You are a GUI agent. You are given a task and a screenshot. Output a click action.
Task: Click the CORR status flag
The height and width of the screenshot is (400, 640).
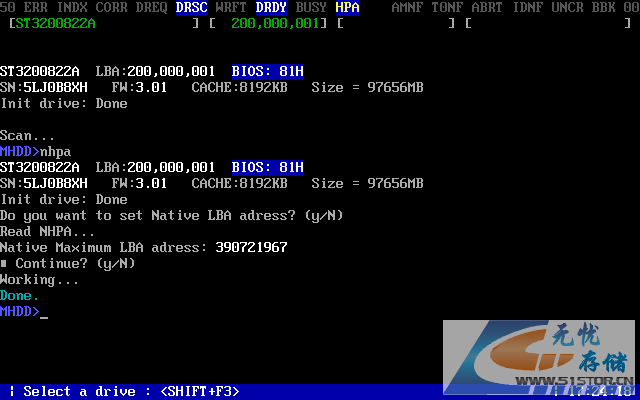click(111, 7)
